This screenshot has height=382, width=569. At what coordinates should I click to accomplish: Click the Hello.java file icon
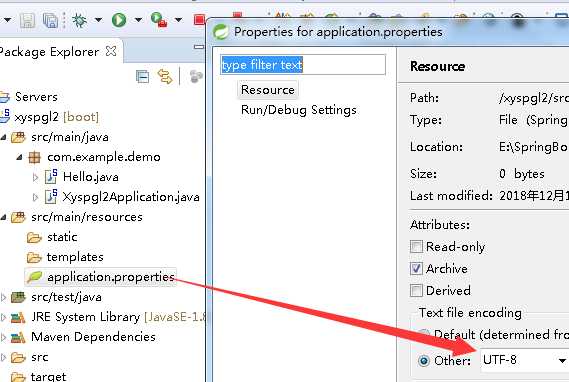pyautogui.click(x=51, y=177)
